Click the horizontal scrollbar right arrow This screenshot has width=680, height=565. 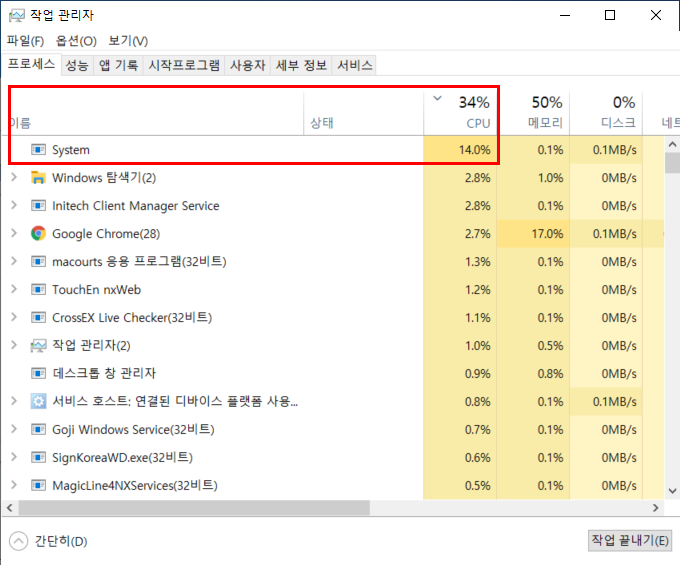pos(655,508)
